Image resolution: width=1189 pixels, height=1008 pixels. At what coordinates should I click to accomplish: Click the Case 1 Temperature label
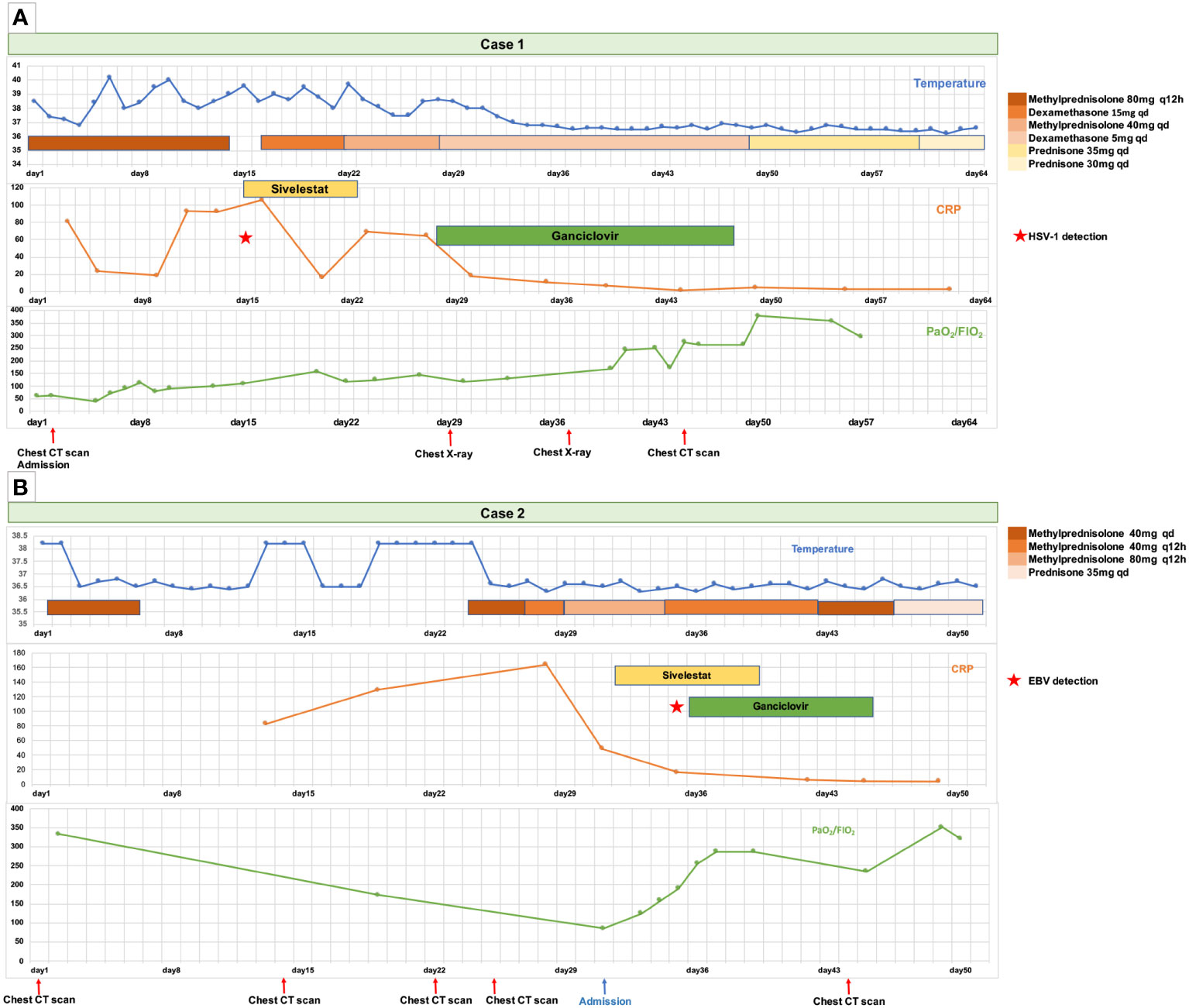950,83
